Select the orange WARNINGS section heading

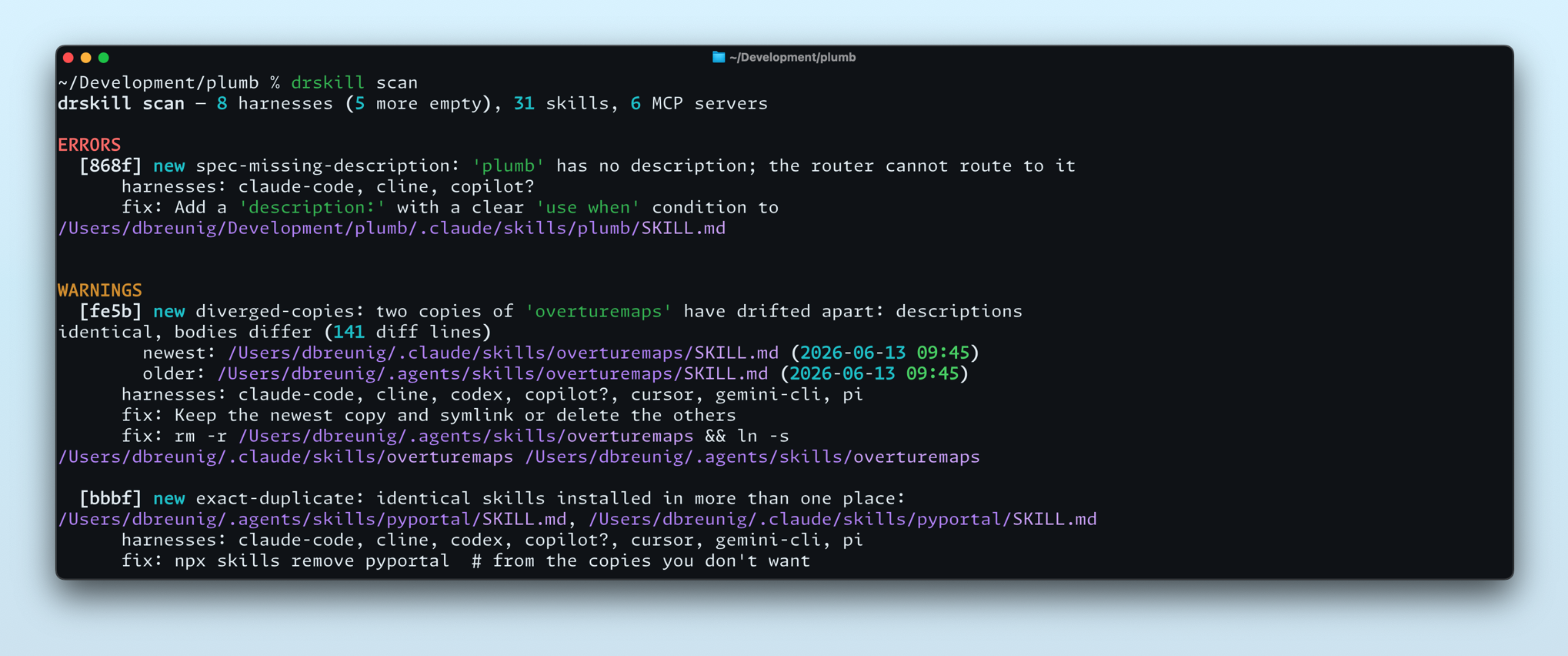[100, 290]
